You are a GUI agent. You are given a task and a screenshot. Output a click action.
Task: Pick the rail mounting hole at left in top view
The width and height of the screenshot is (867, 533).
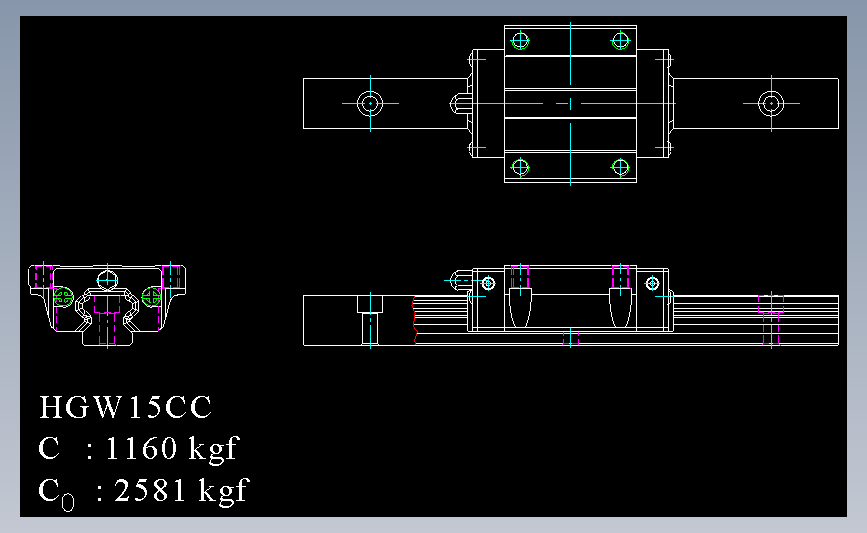pos(370,103)
